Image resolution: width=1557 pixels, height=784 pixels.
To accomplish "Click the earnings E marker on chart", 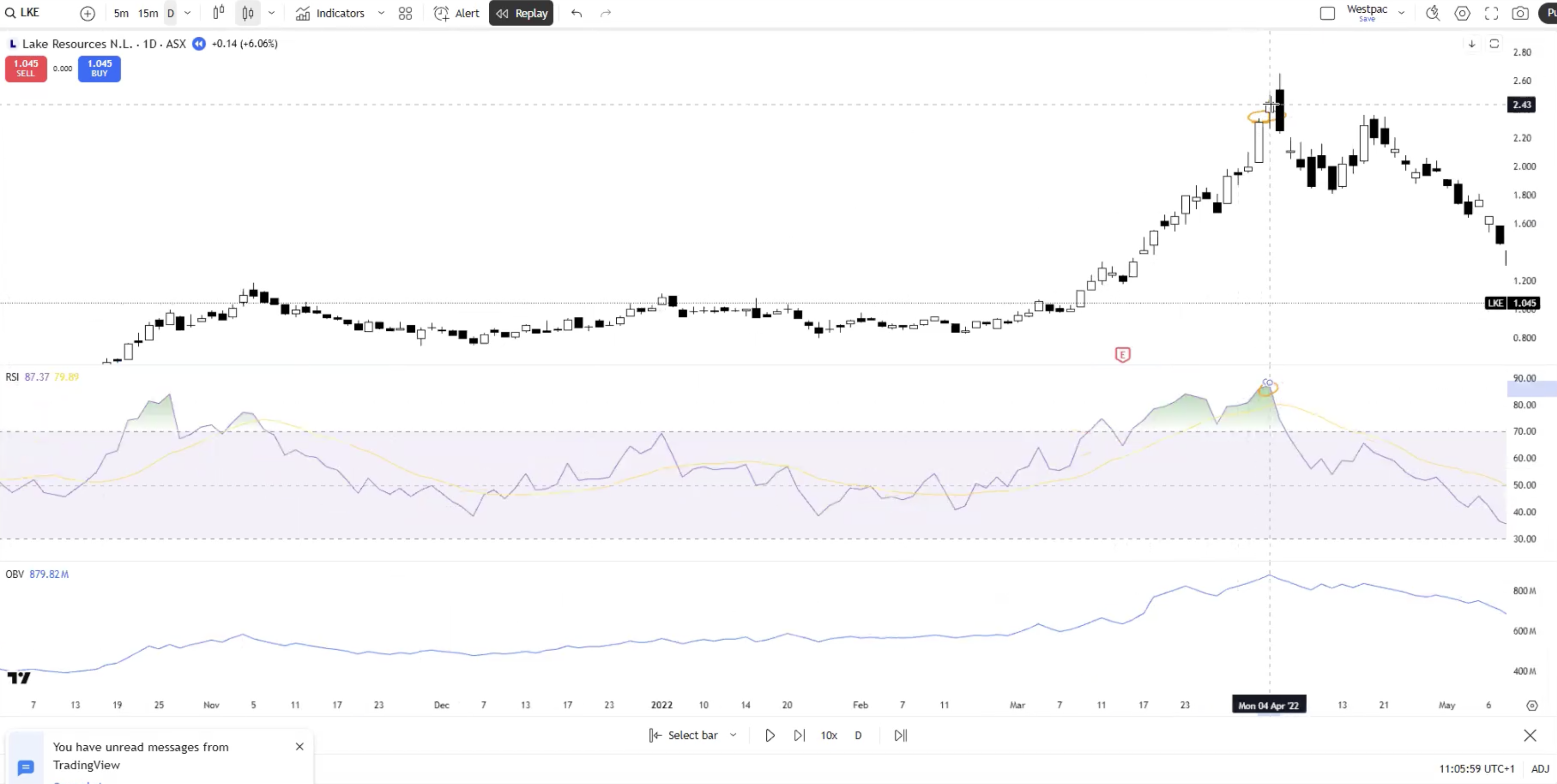I will (1123, 355).
